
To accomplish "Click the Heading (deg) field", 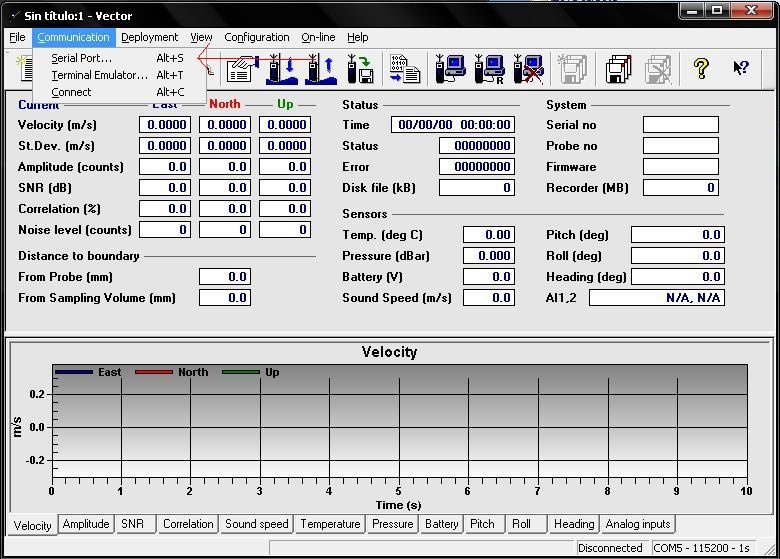I will (678, 277).
